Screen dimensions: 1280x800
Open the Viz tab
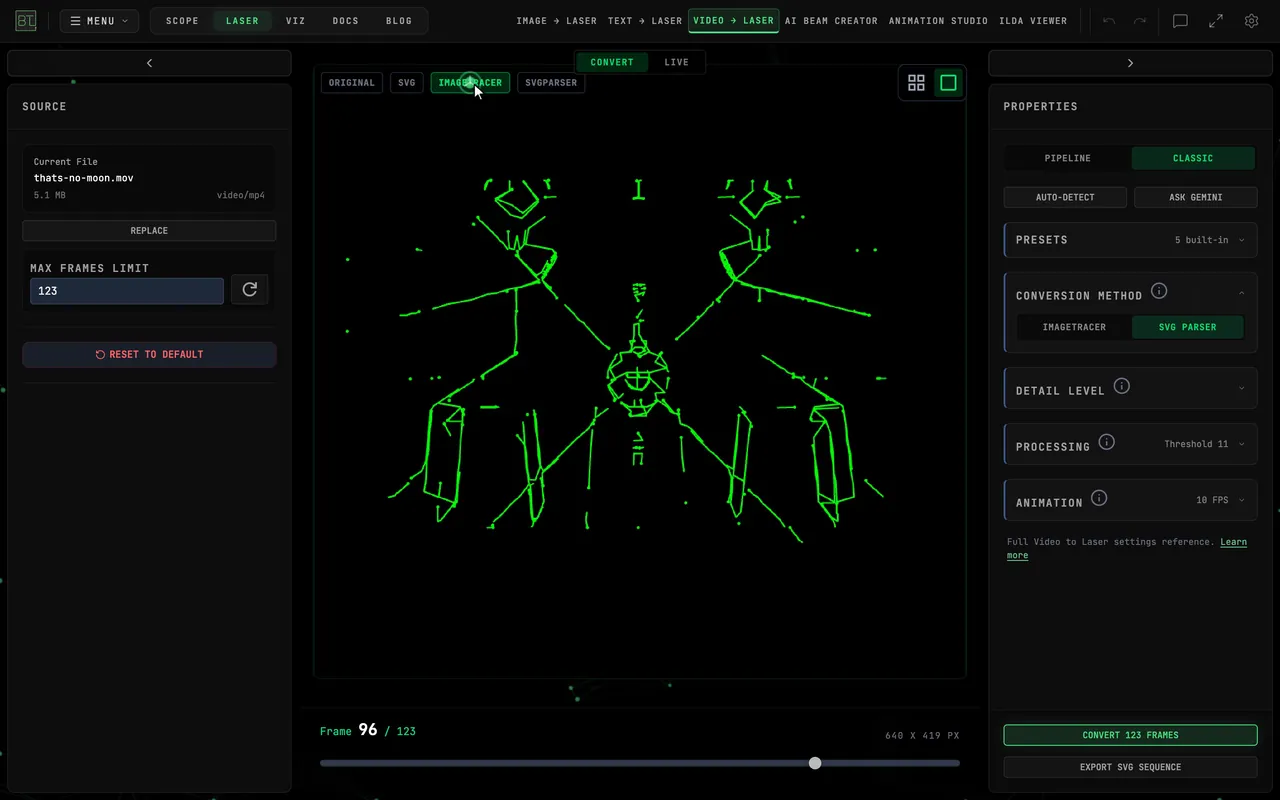(x=295, y=21)
